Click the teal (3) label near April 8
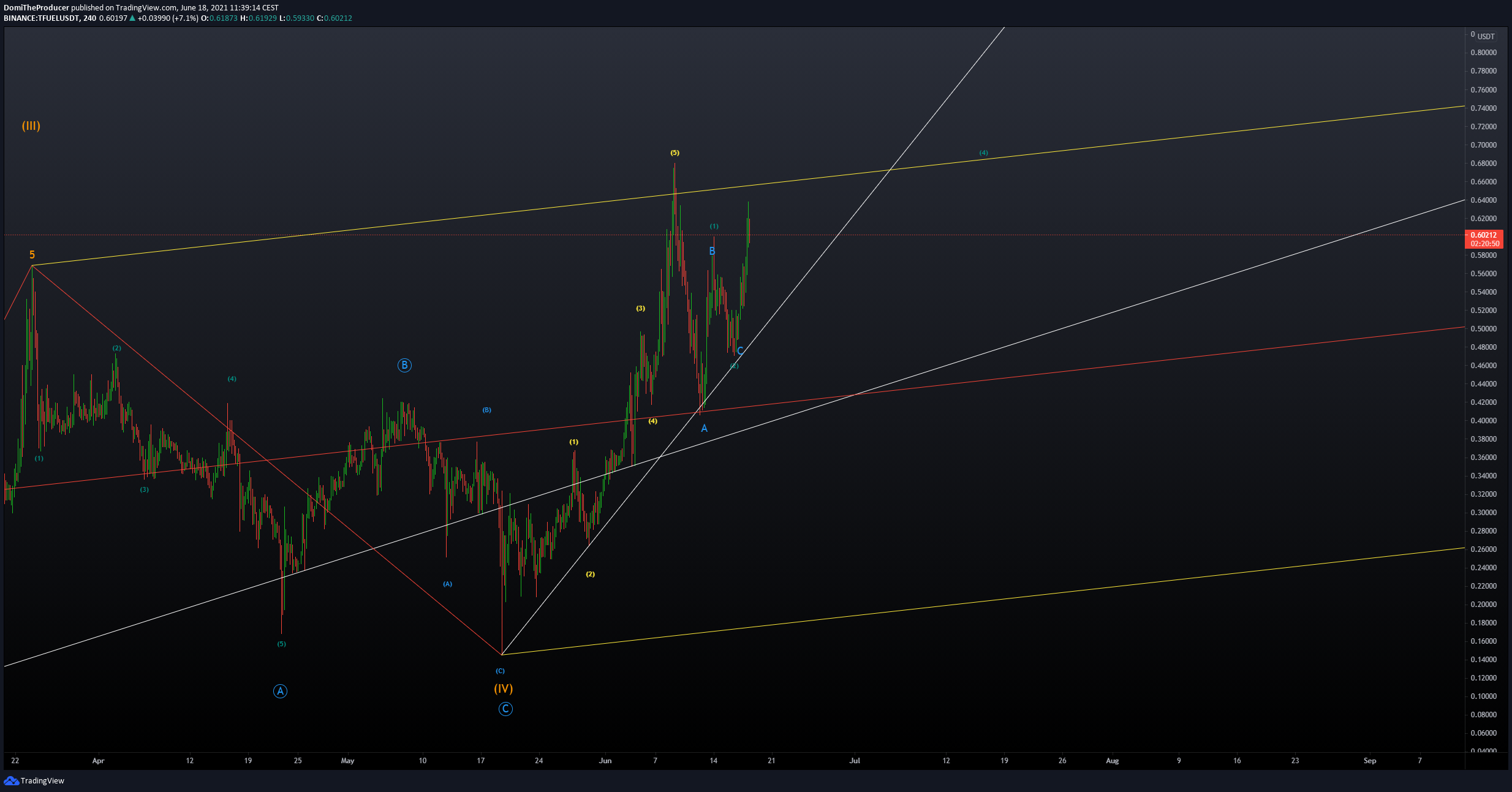Viewport: 1512px width, 792px height. [144, 489]
